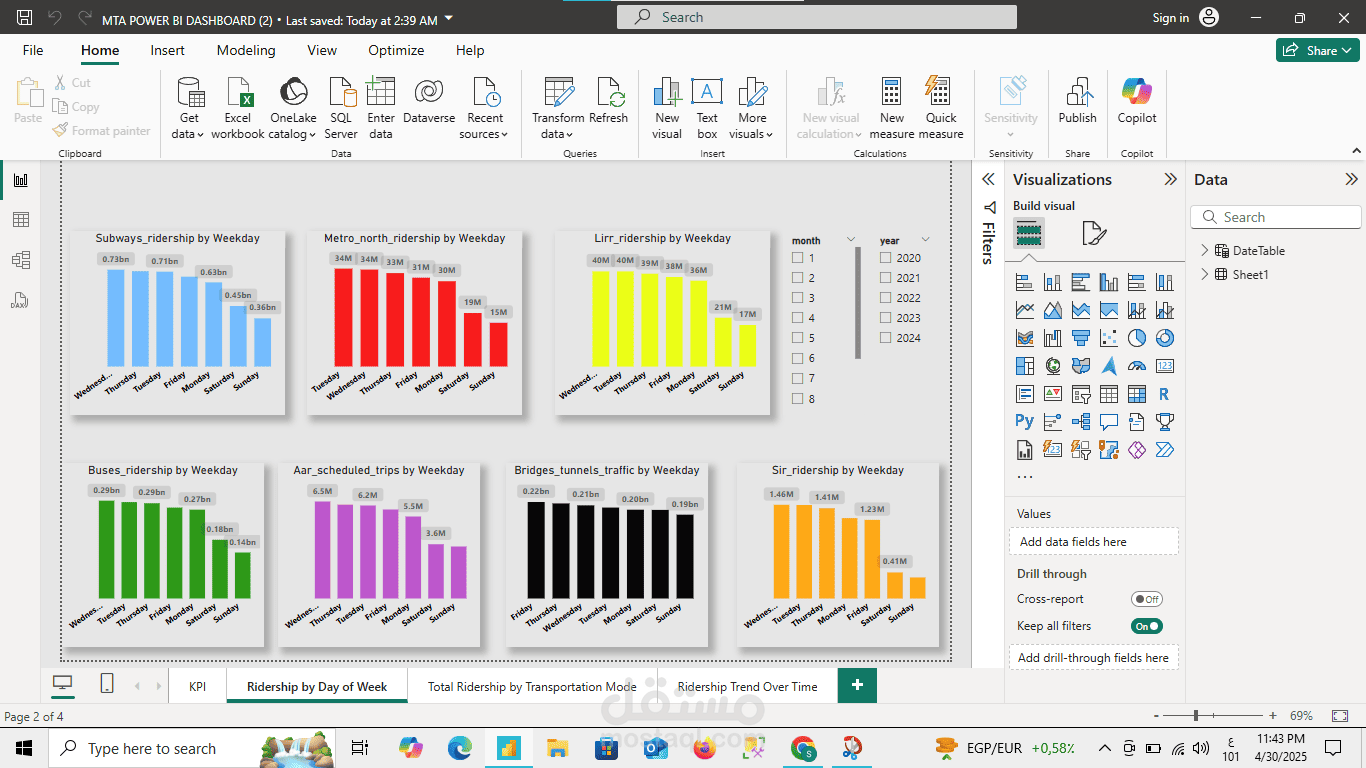The image size is (1366, 768).
Task: Enable Cross-report drill through toggle
Action: click(1147, 599)
